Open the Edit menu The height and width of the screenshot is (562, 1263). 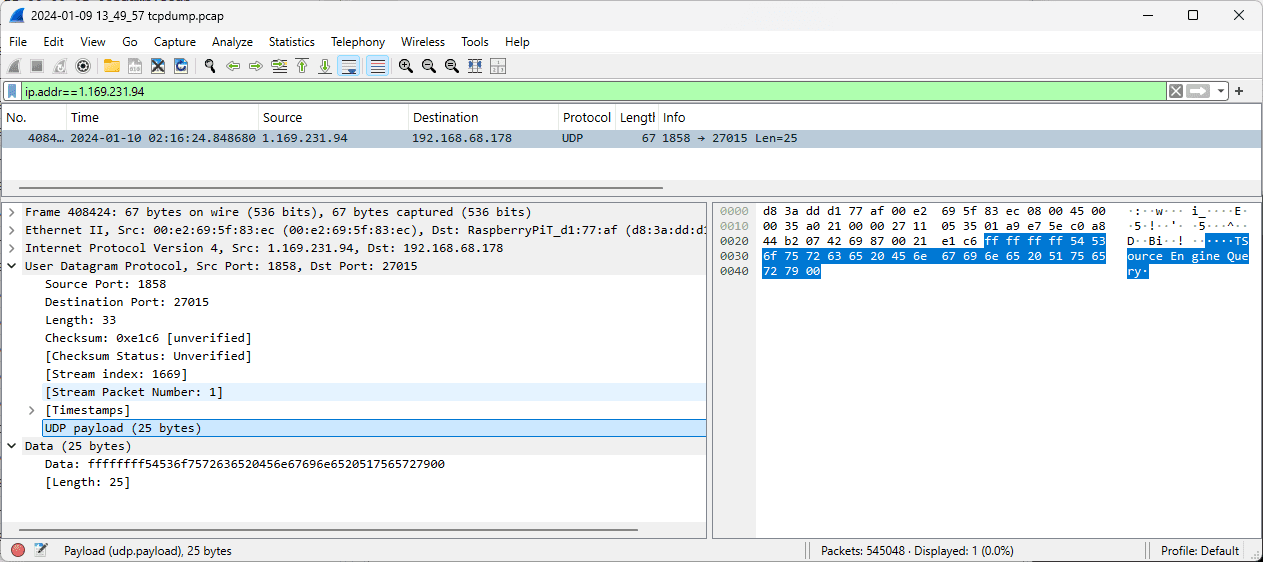pyautogui.click(x=53, y=42)
